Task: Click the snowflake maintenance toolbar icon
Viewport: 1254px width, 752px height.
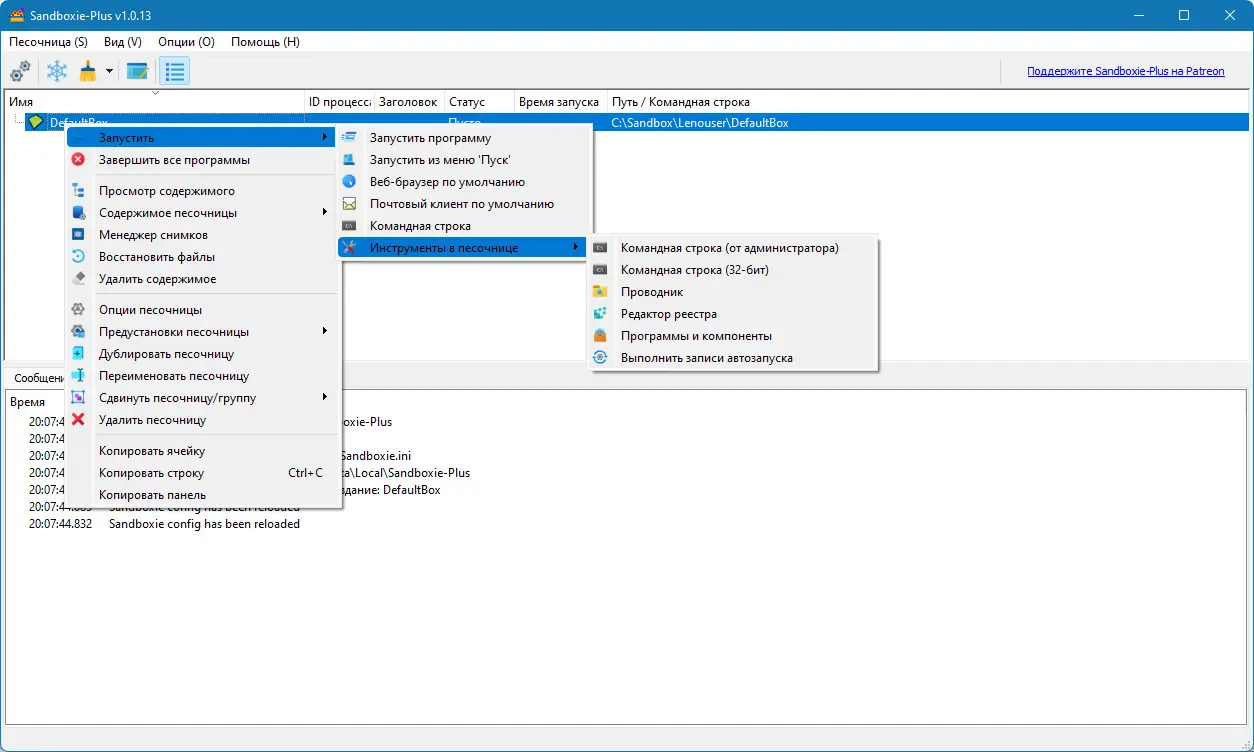Action: (x=57, y=71)
